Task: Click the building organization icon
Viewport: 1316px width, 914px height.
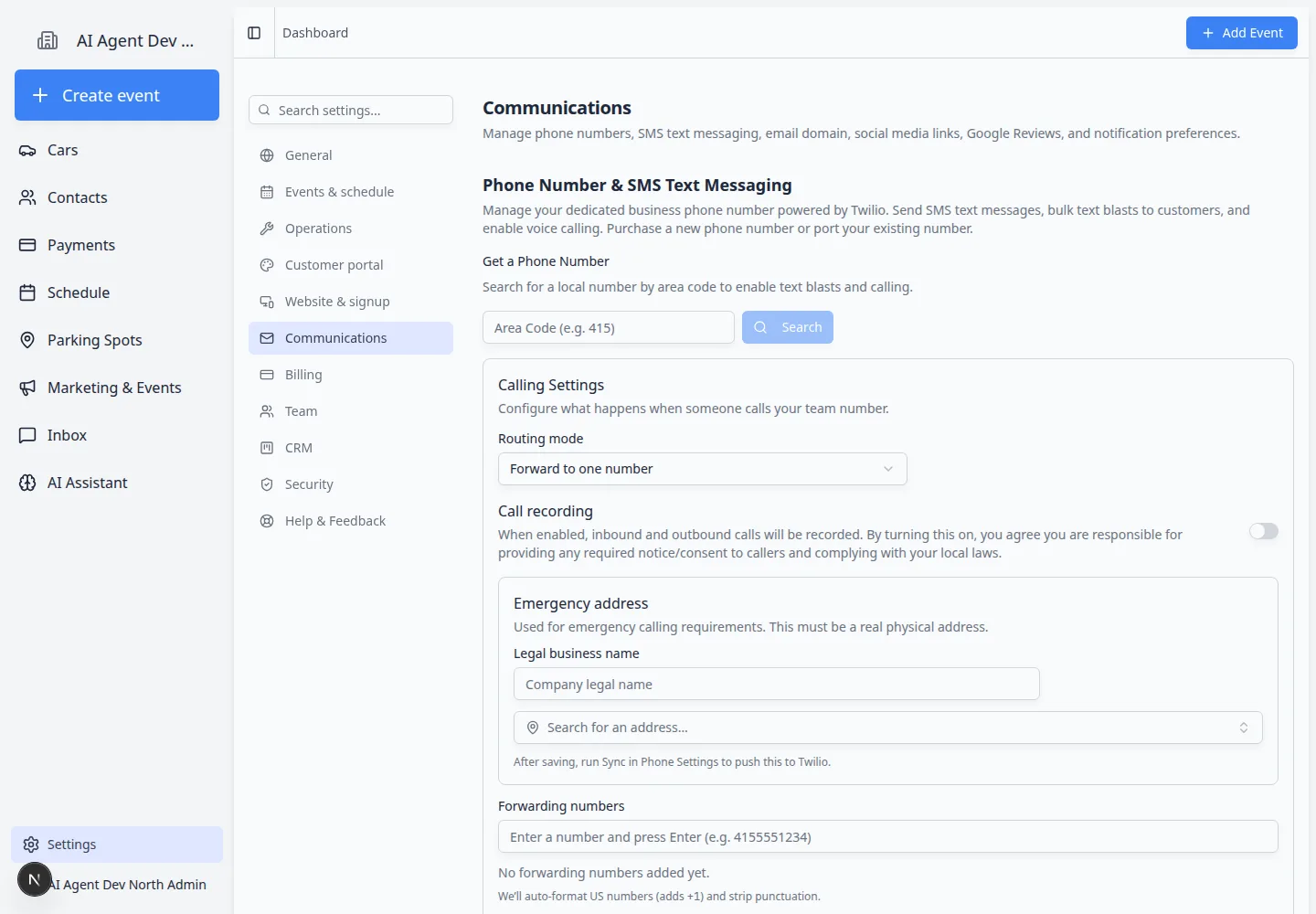Action: (x=48, y=40)
